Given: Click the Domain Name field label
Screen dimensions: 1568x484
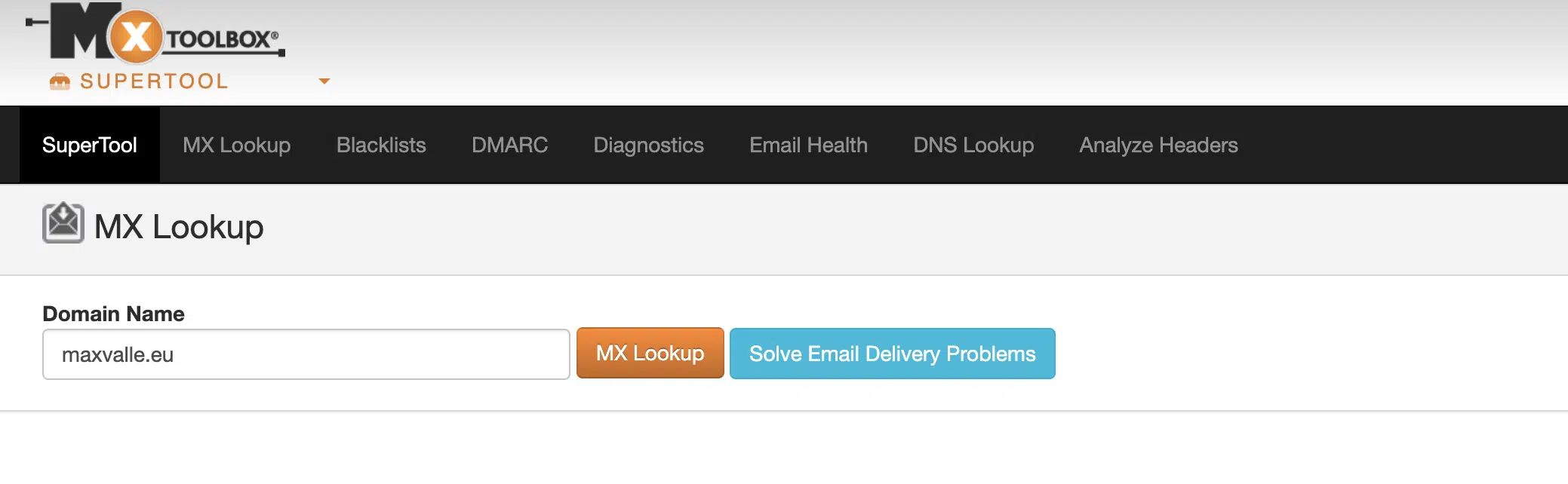Looking at the screenshot, I should (x=113, y=314).
